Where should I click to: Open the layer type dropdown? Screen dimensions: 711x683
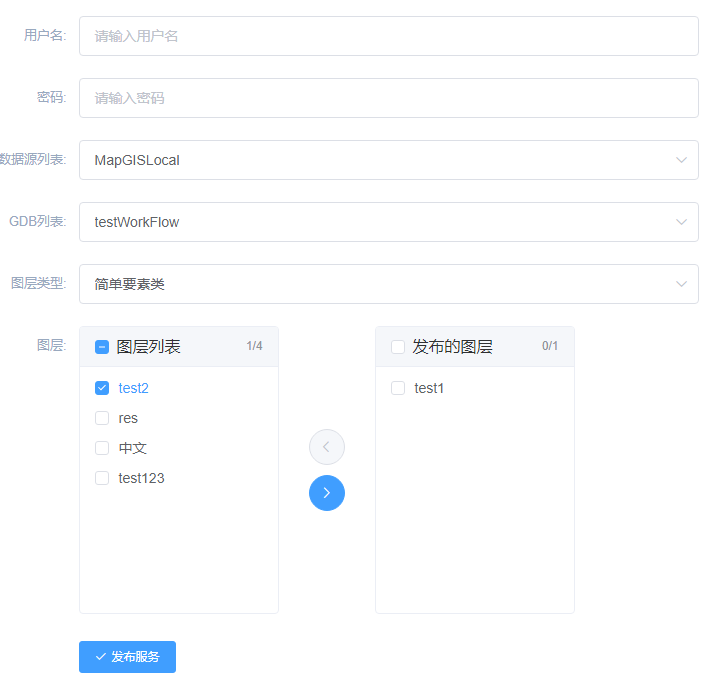pos(389,284)
